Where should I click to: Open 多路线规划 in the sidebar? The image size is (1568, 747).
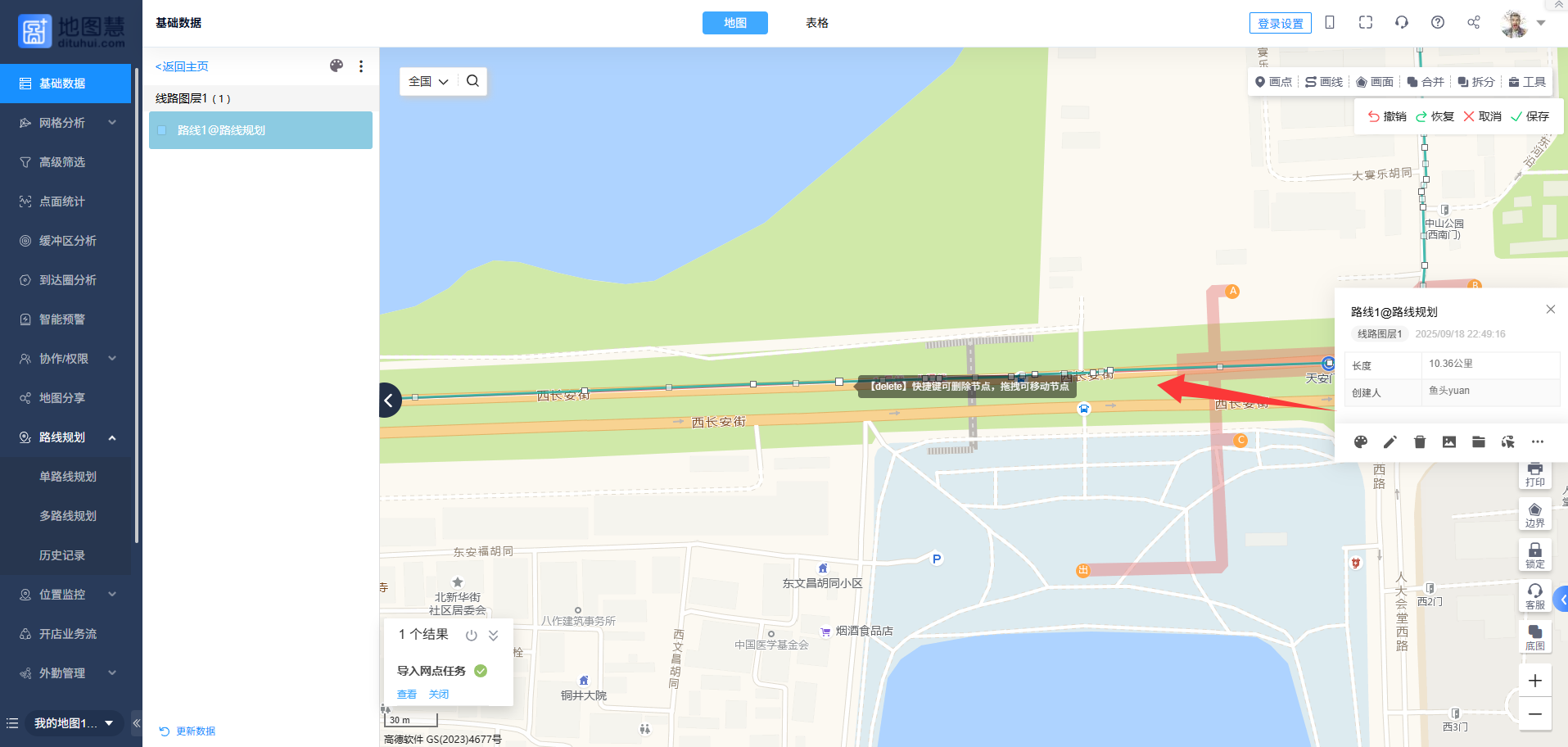[68, 516]
